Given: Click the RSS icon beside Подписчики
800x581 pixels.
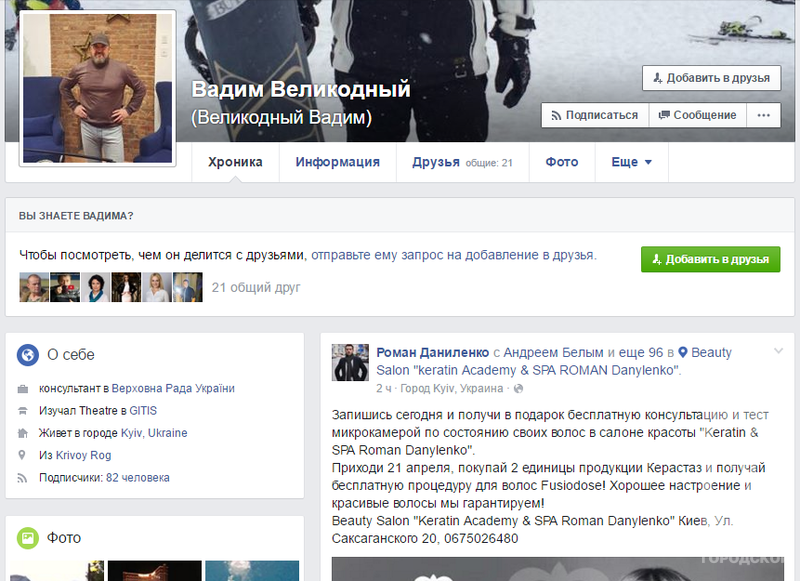Looking at the screenshot, I should coord(23,478).
